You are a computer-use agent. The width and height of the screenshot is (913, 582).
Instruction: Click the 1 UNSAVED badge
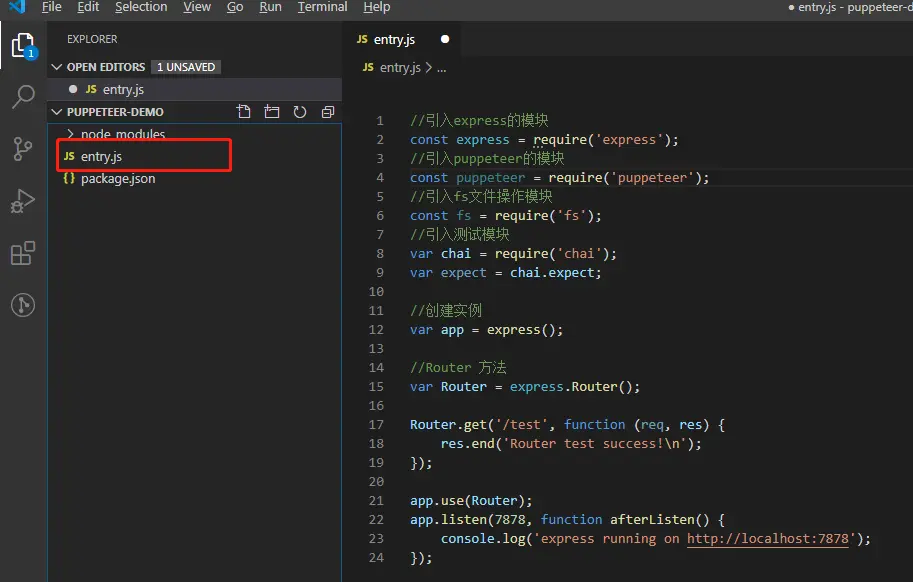pos(186,67)
